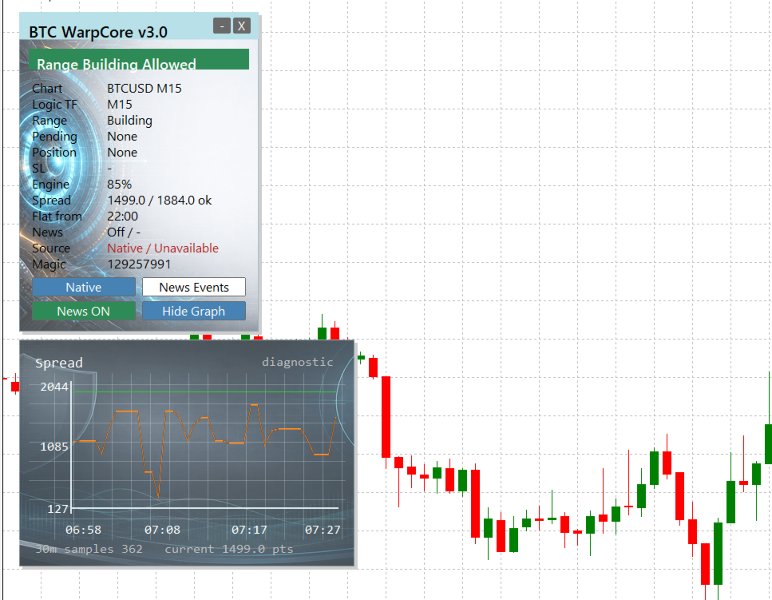Toggle the News ON button

(x=84, y=311)
